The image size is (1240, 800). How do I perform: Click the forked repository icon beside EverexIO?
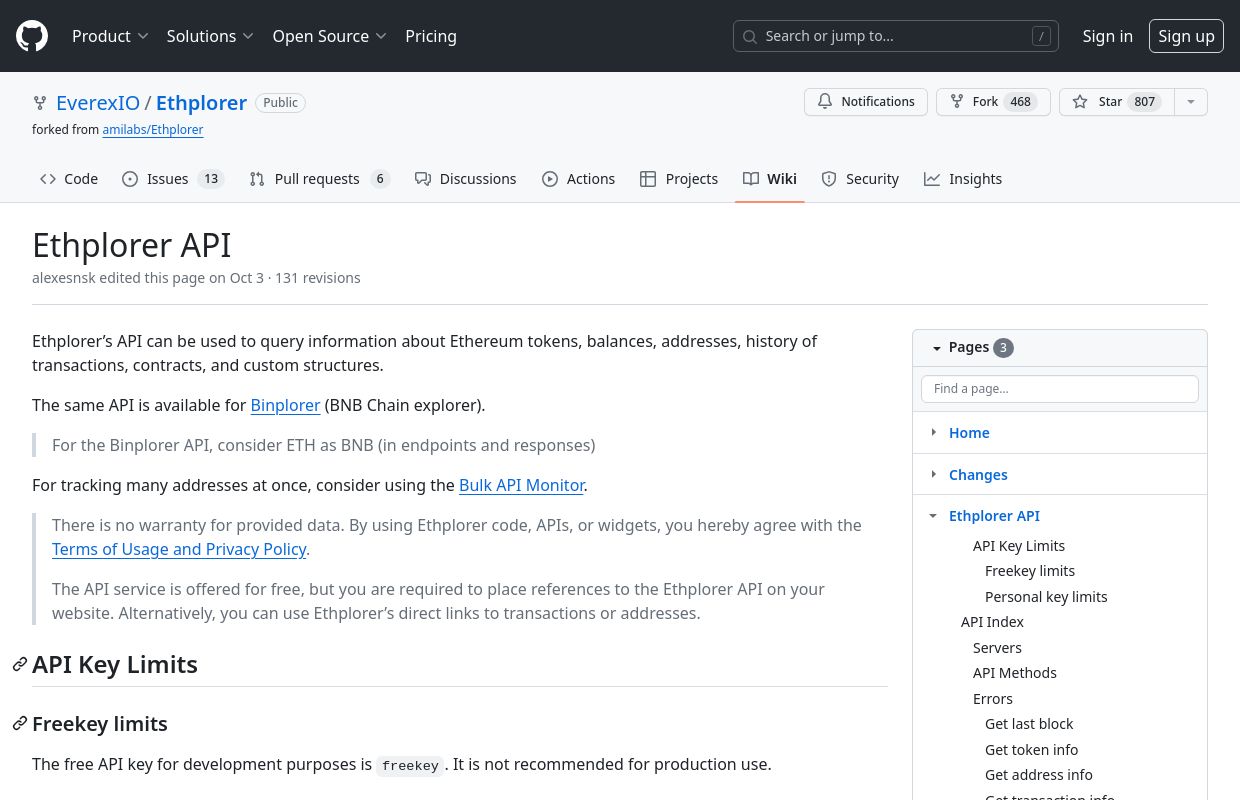click(40, 103)
